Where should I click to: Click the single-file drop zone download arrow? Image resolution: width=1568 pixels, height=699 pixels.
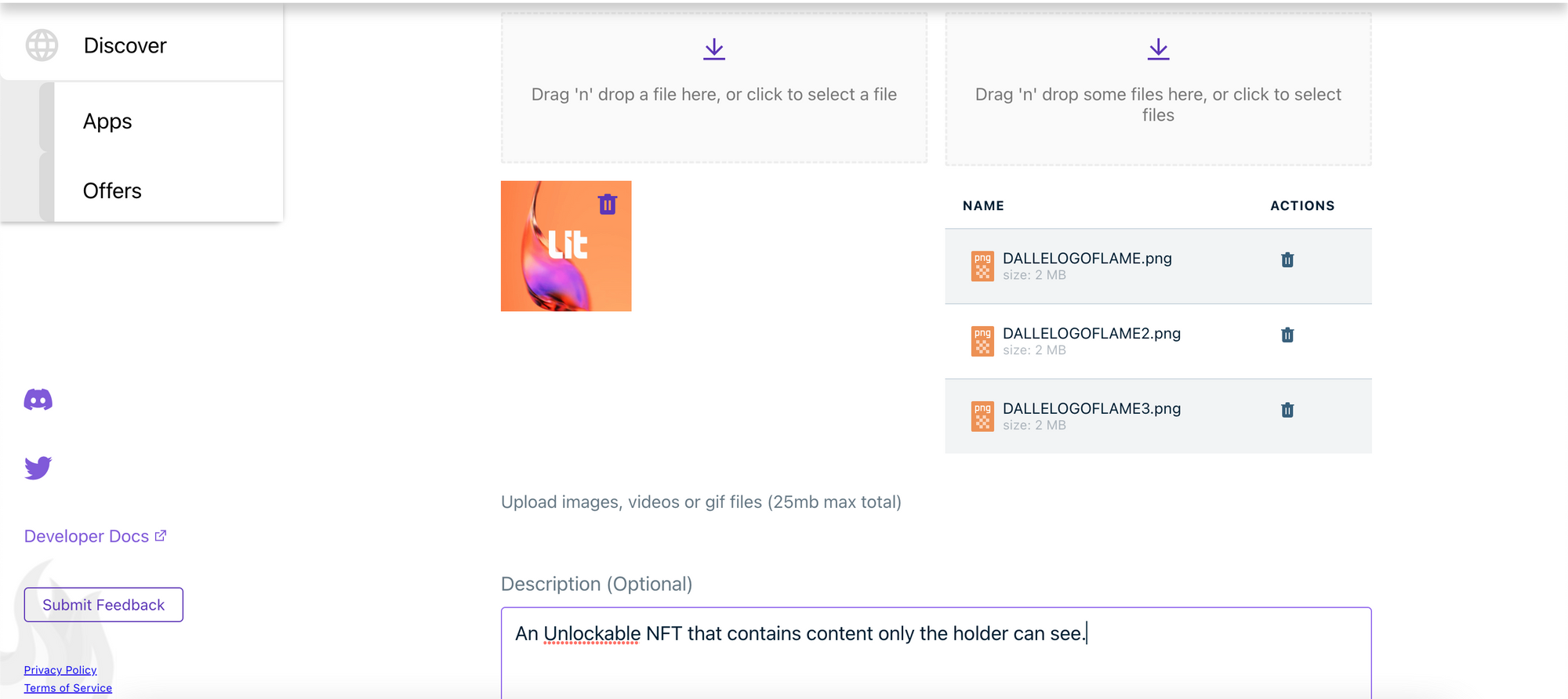click(x=714, y=49)
